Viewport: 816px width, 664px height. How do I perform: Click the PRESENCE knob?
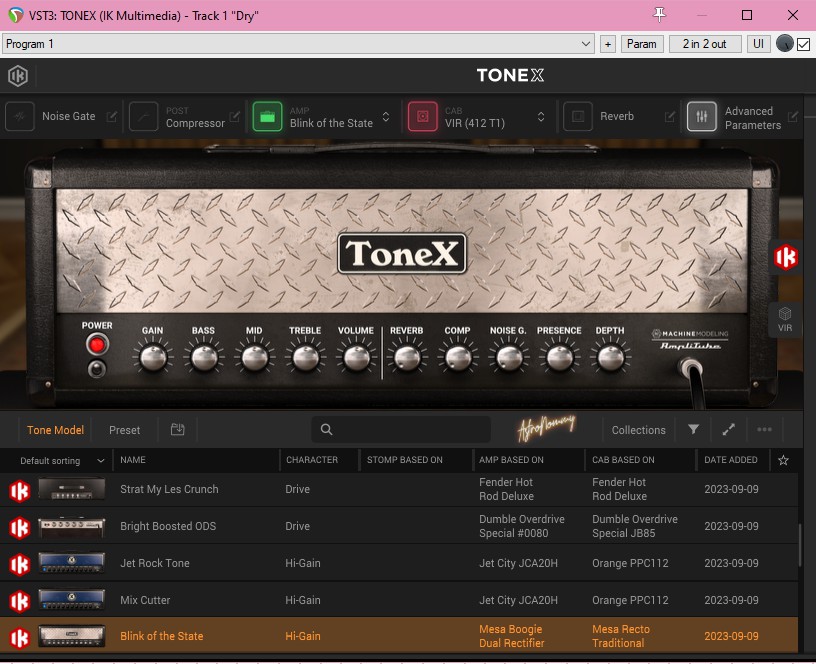coord(559,358)
